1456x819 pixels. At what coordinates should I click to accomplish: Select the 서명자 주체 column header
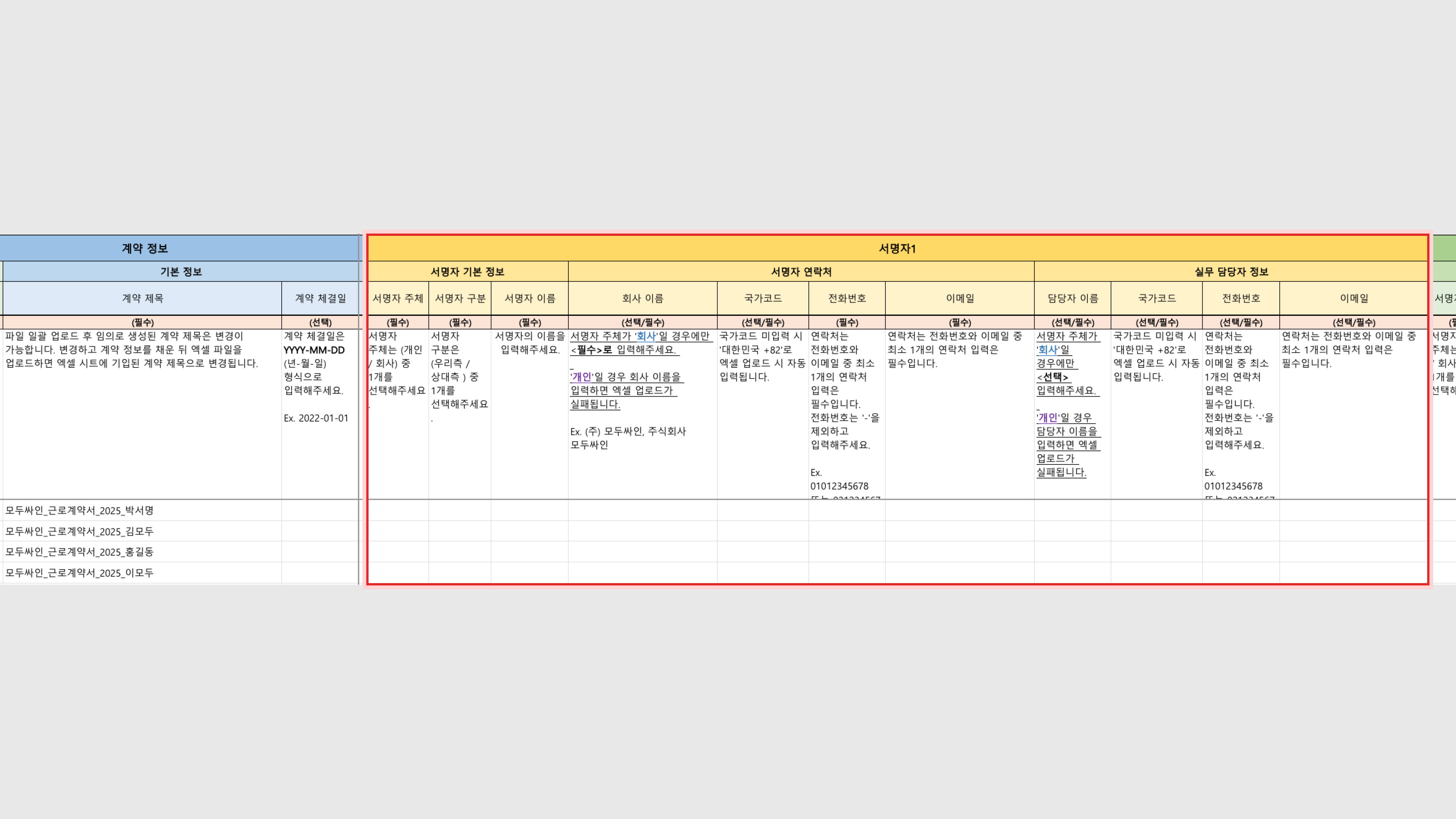(398, 298)
